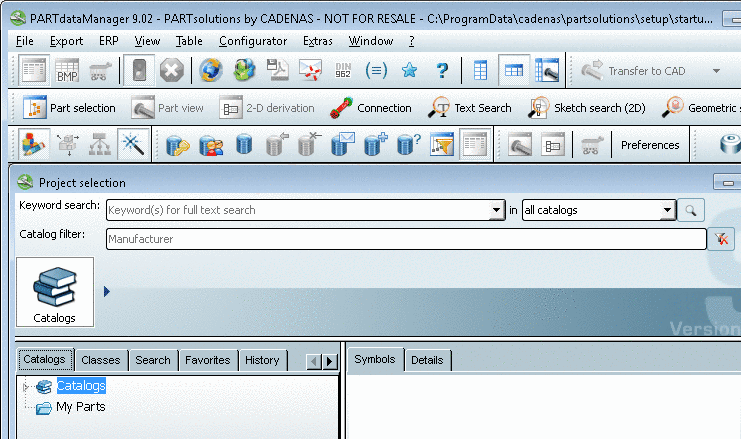The width and height of the screenshot is (741, 439).
Task: Open the File menu
Action: pos(25,41)
